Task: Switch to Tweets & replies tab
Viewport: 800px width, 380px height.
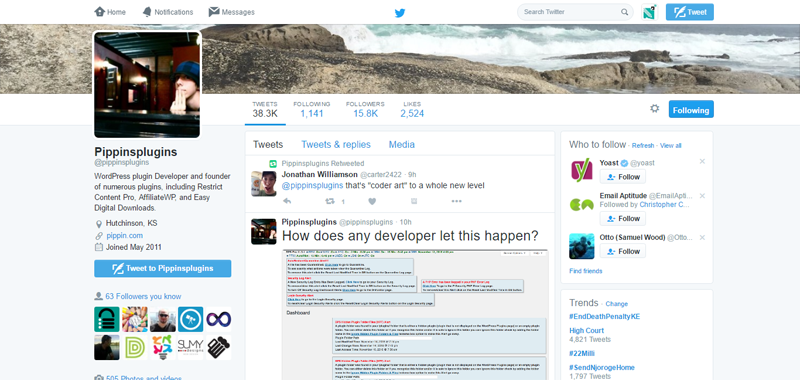Action: (336, 144)
